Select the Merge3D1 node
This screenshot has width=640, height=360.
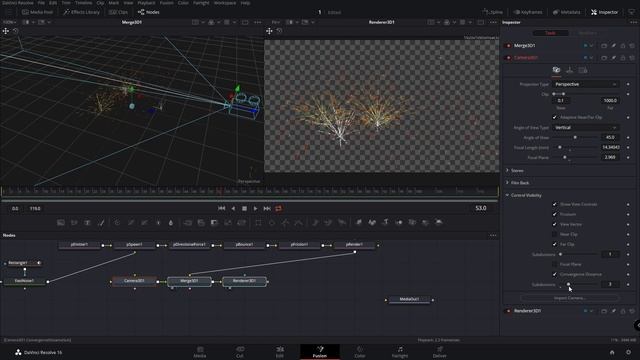click(189, 281)
